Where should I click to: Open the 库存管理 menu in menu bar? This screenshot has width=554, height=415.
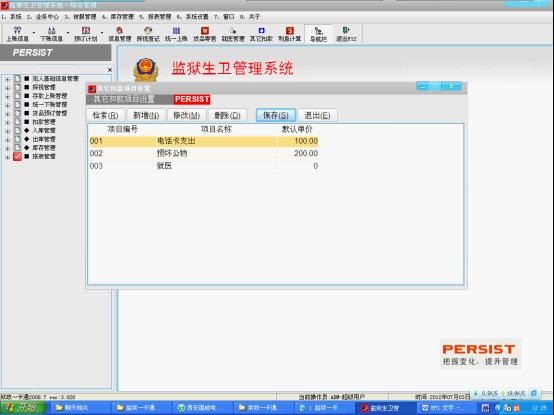click(118, 17)
